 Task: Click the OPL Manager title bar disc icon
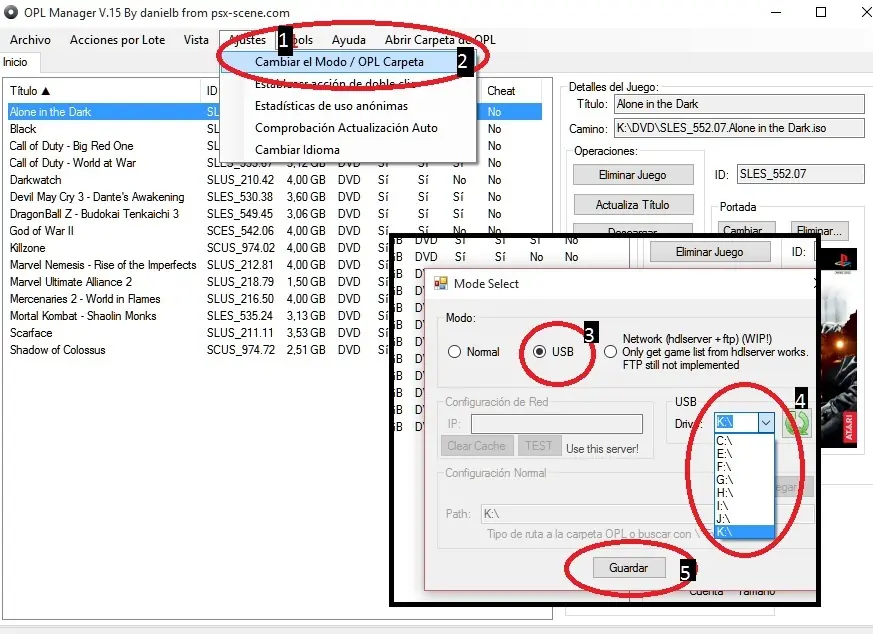pyautogui.click(x=11, y=12)
